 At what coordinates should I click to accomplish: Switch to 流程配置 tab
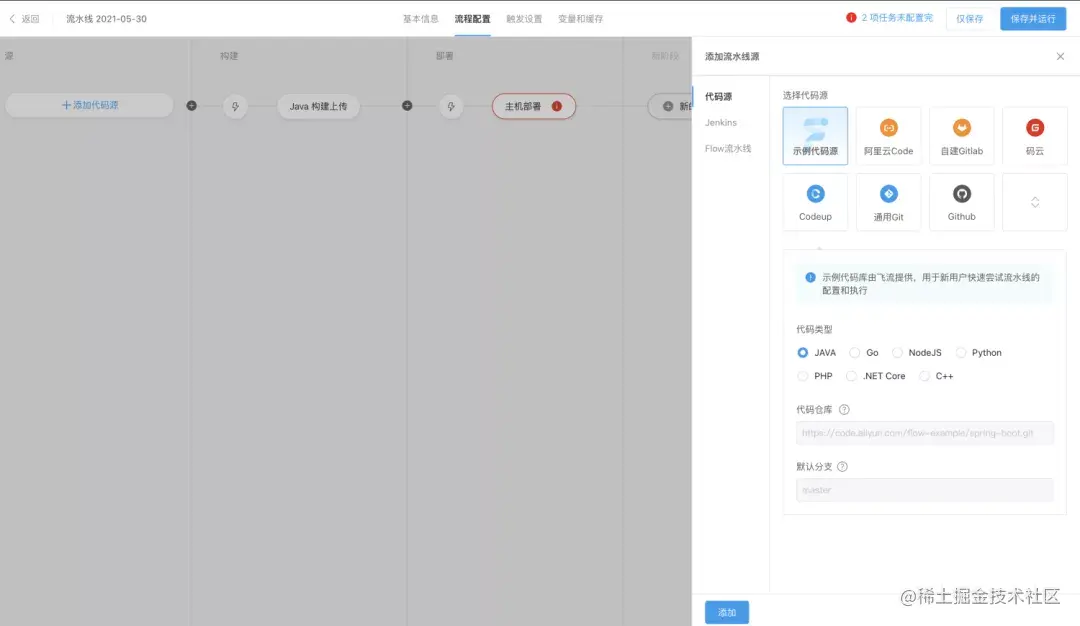pos(472,19)
